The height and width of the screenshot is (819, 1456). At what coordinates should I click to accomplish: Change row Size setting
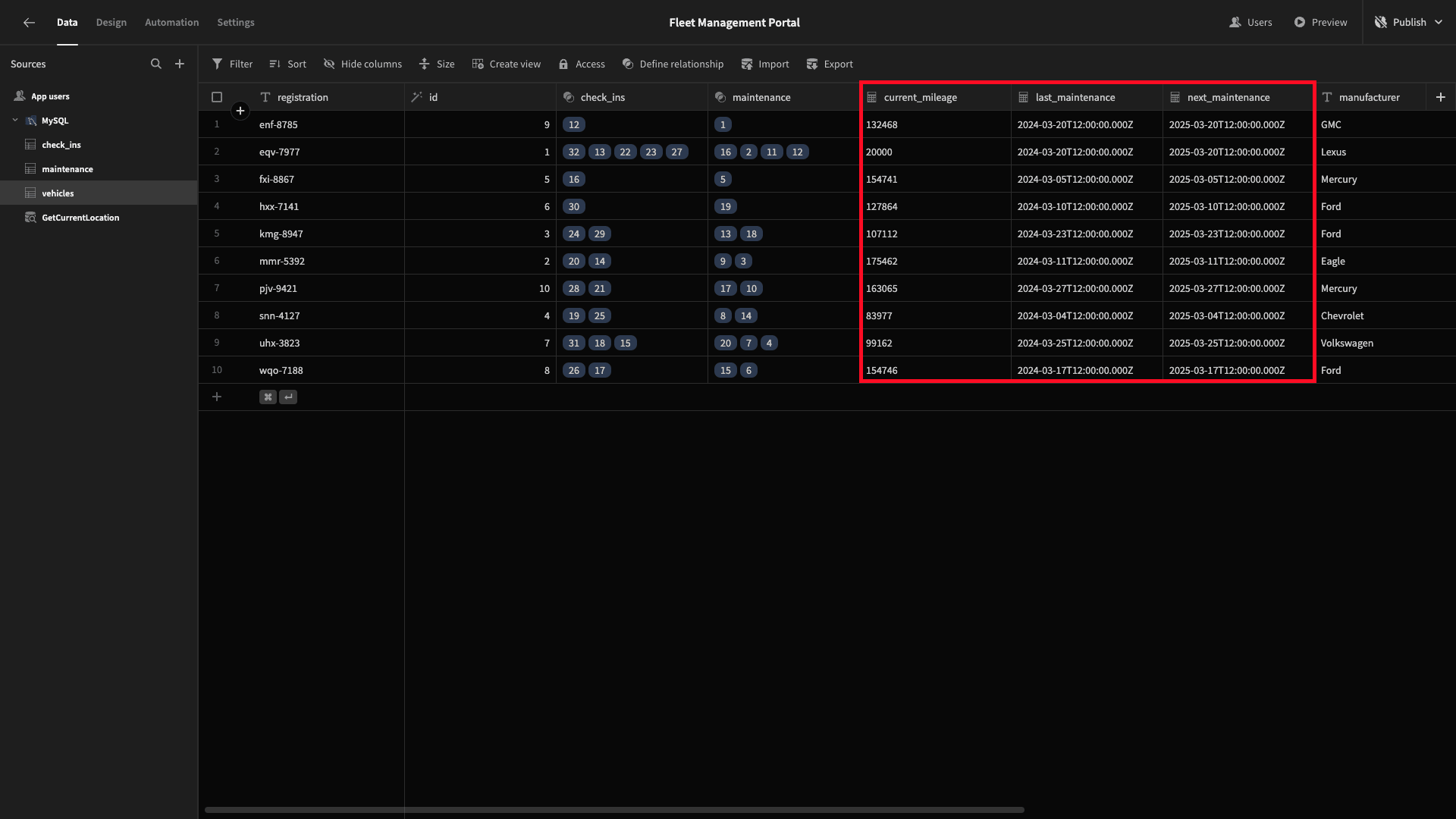pyautogui.click(x=437, y=64)
